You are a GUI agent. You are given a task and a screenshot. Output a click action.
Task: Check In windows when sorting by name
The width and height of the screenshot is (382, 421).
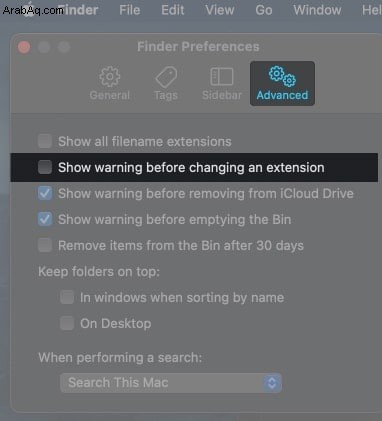click(x=67, y=297)
